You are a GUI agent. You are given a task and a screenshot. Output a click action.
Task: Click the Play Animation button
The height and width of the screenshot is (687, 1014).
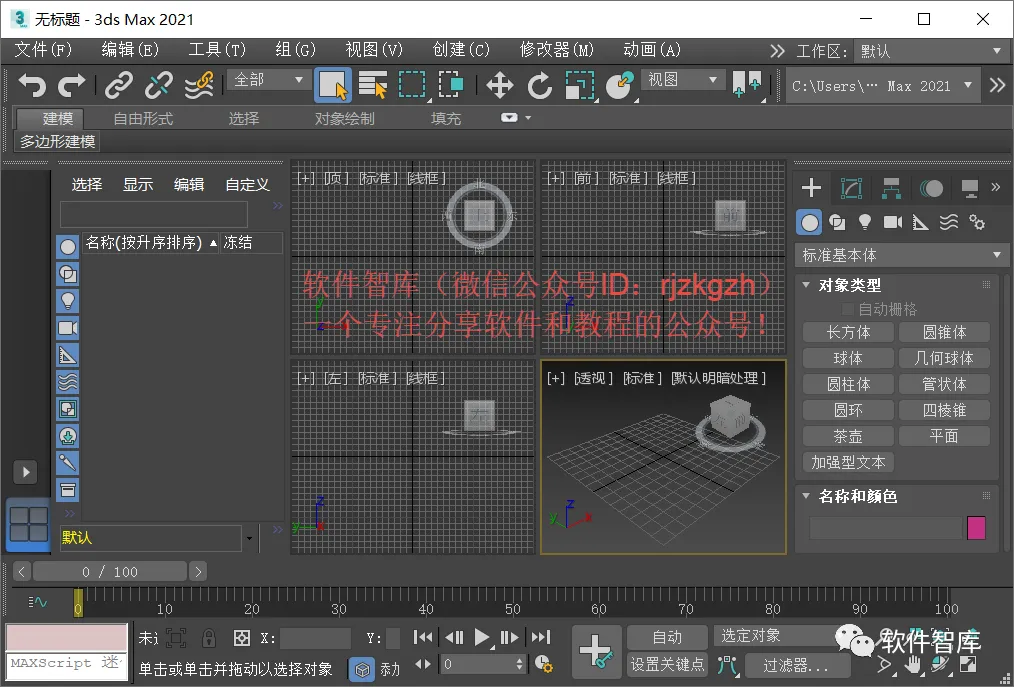pos(481,638)
